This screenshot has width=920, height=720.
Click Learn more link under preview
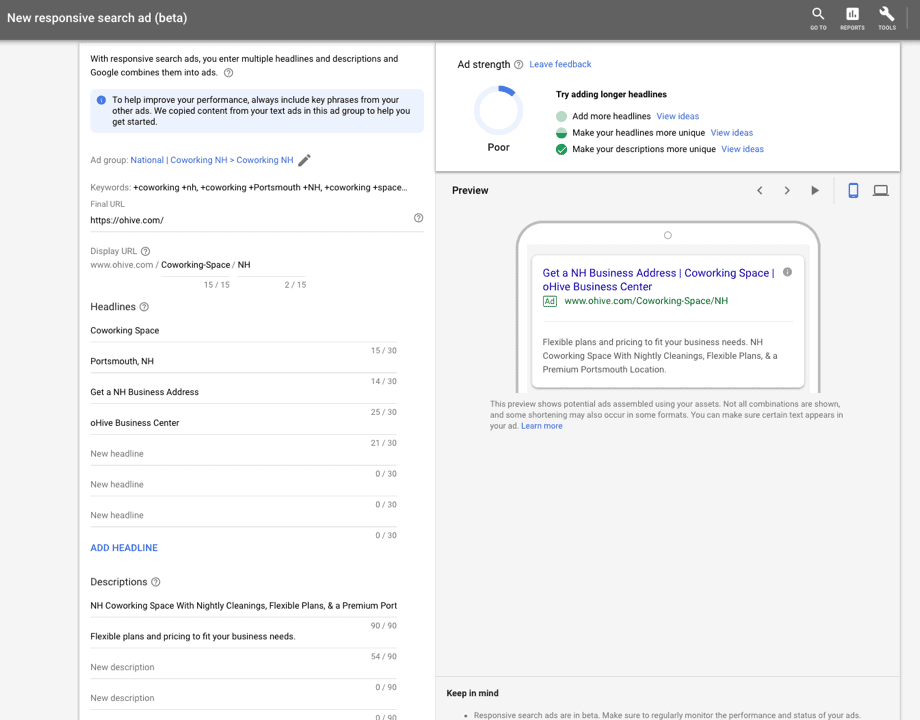coord(542,426)
